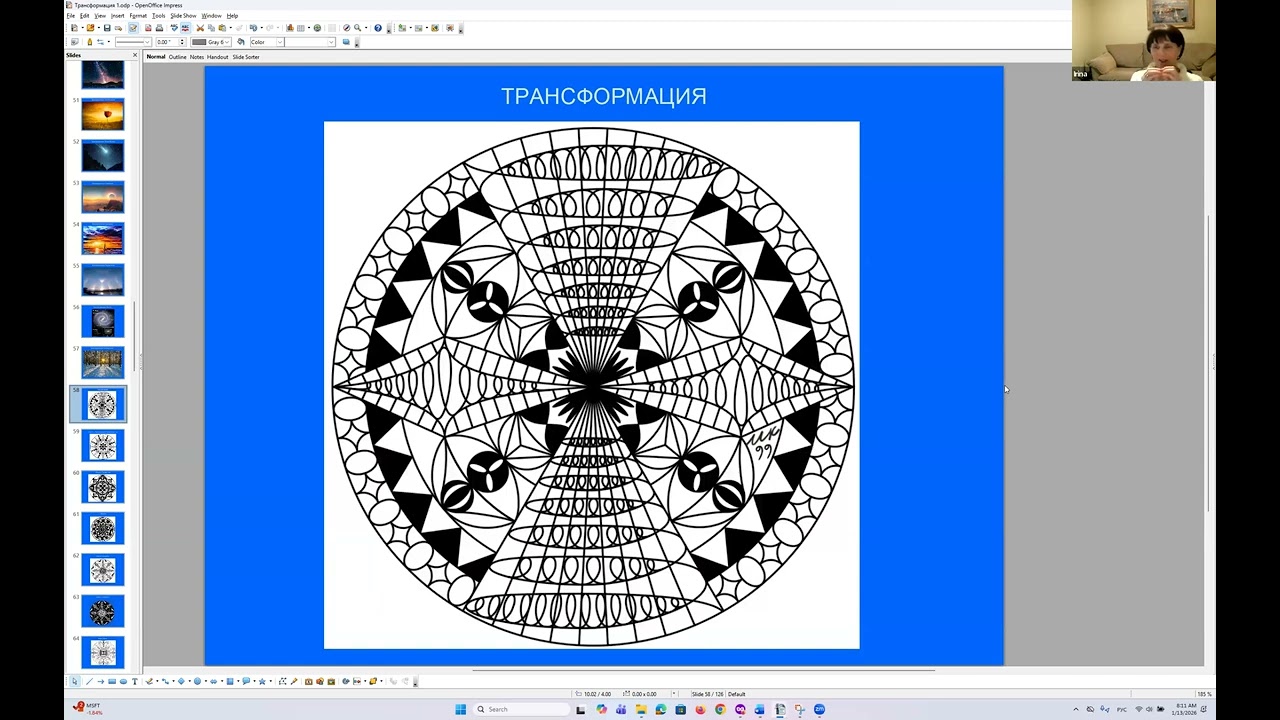The image size is (1280, 720).
Task: Run the Spelling check icon
Action: (x=174, y=28)
